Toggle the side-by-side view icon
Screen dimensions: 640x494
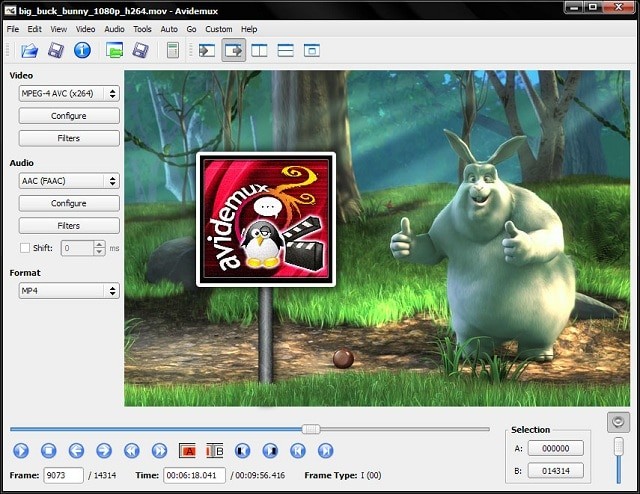coord(260,50)
